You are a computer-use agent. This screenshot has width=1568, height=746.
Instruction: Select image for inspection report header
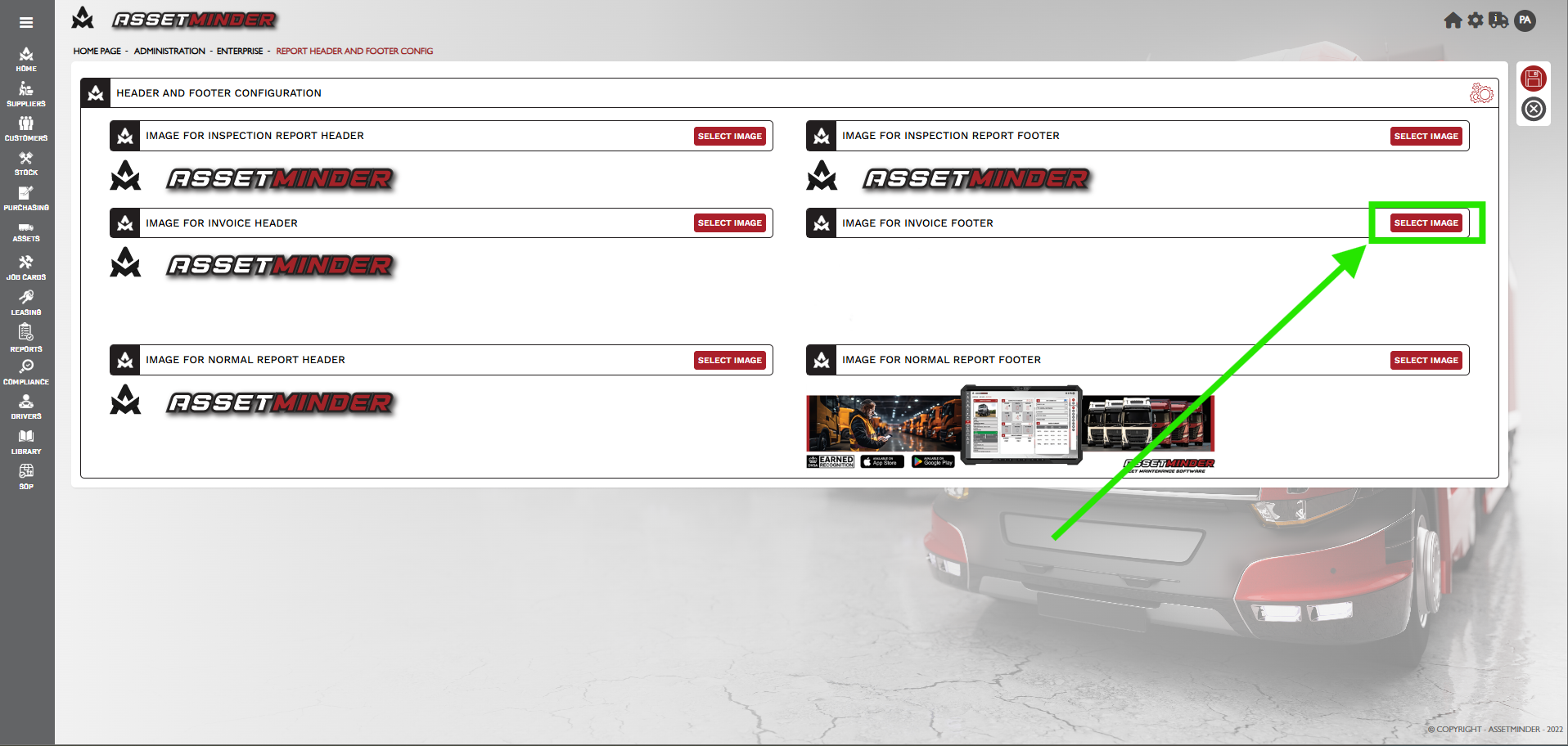(729, 136)
